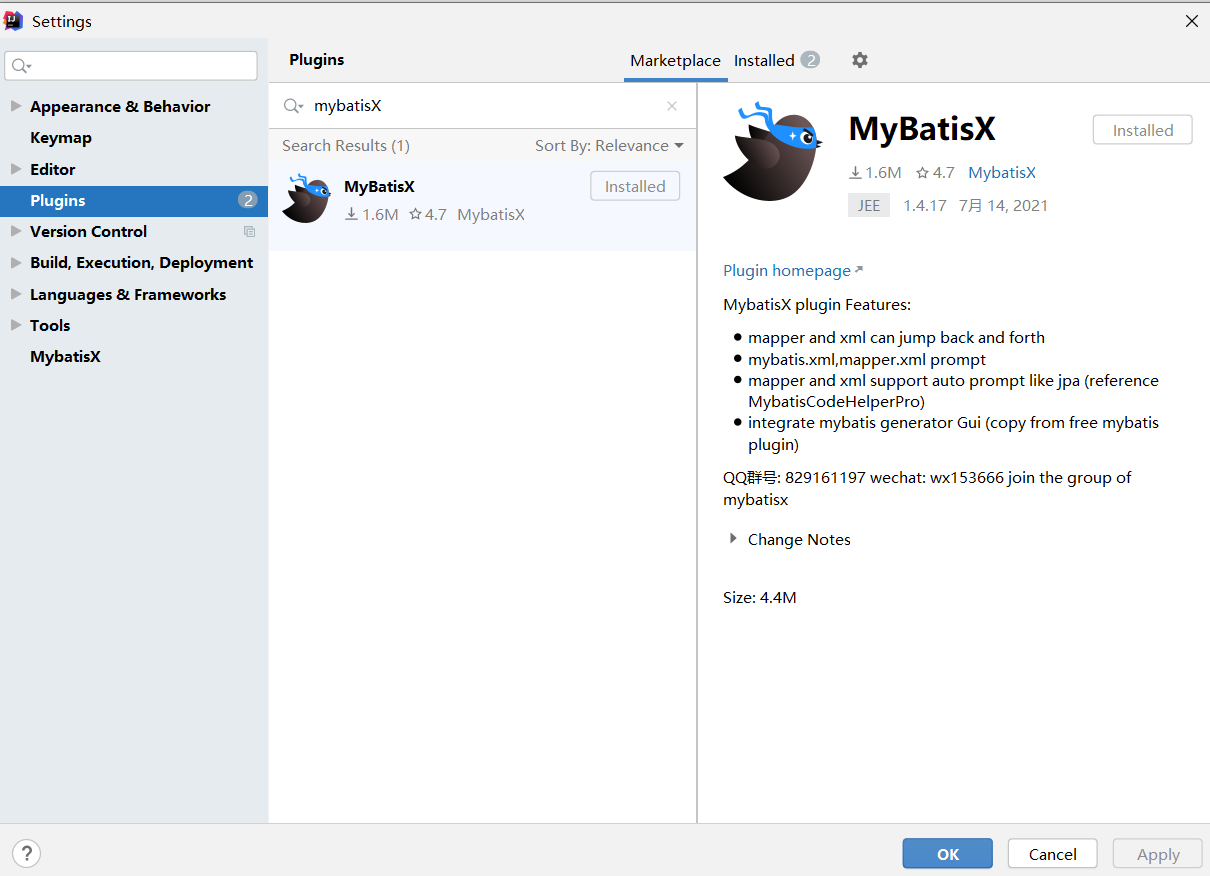Open the plugins settings gear menu
This screenshot has height=876, width=1210.
(x=860, y=60)
